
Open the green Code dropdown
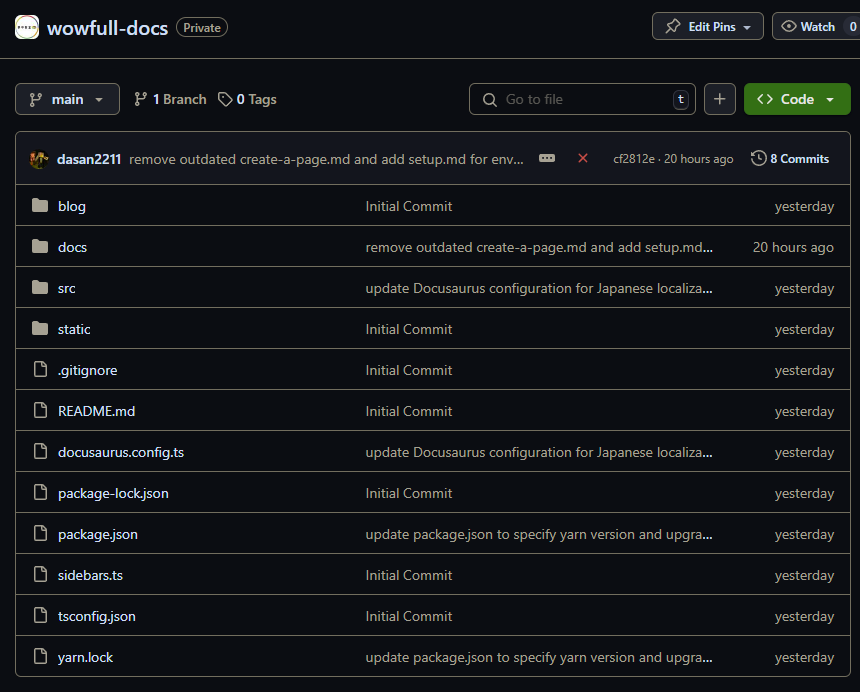[x=797, y=99]
